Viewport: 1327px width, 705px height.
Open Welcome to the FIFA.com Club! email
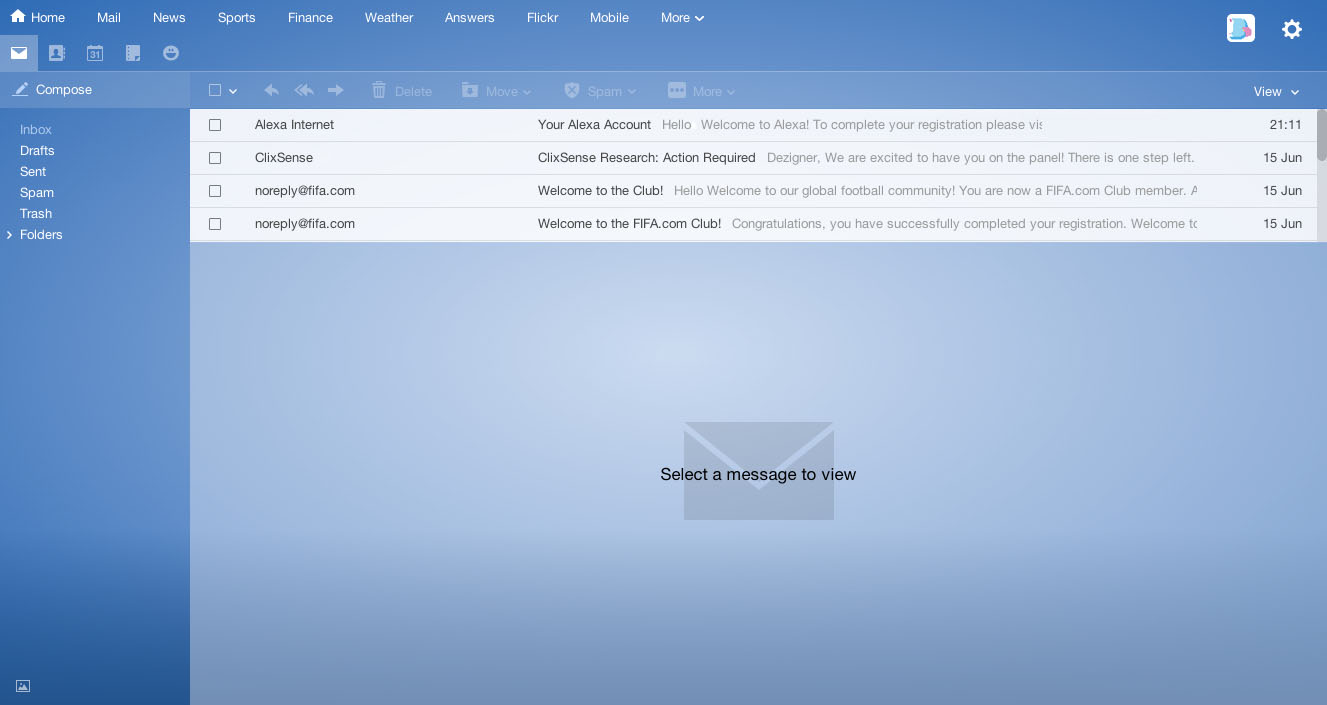pos(629,224)
